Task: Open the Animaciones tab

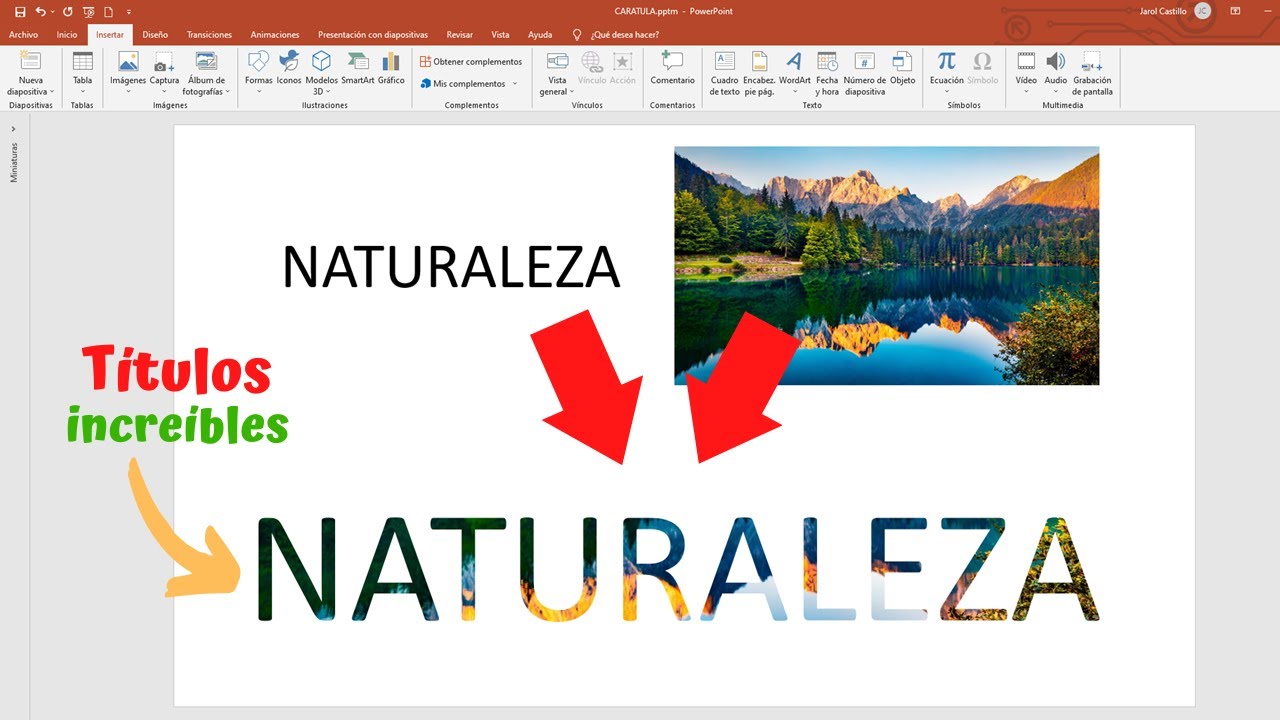Action: [275, 35]
